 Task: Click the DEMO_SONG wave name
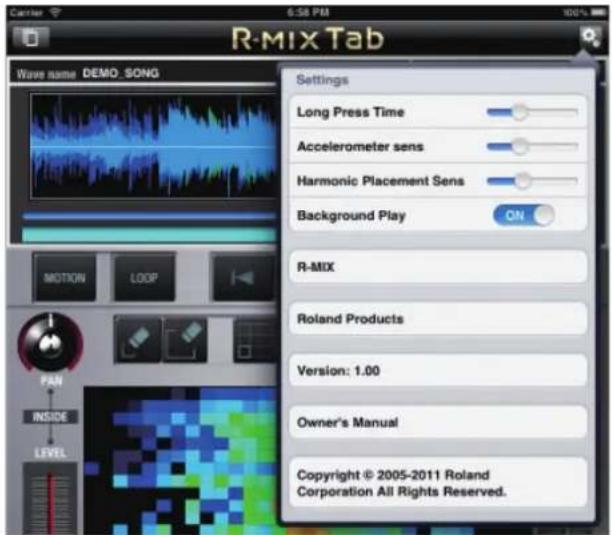[121, 73]
